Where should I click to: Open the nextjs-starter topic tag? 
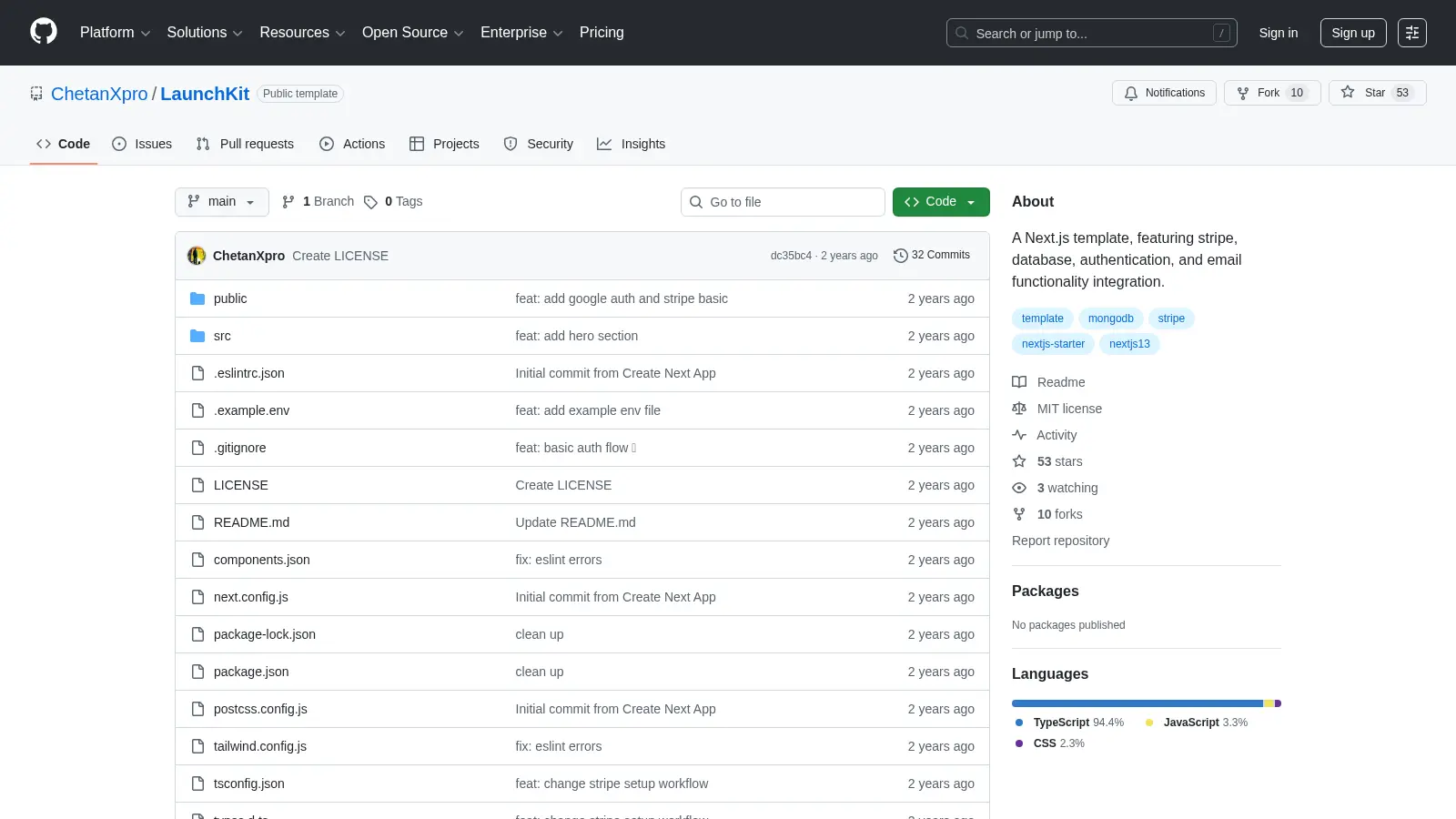(1053, 344)
